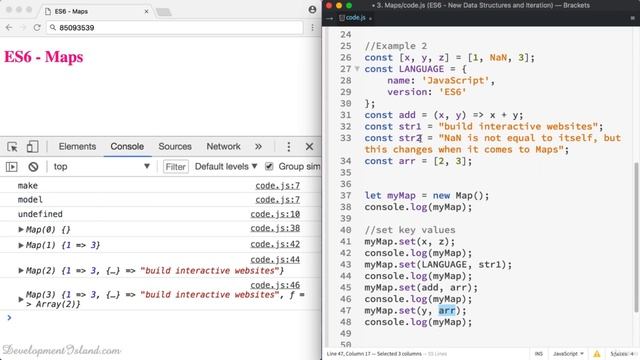This screenshot has height=360, width=640.
Task: Open the JavaScript language mode dropdown
Action: (x=568, y=353)
